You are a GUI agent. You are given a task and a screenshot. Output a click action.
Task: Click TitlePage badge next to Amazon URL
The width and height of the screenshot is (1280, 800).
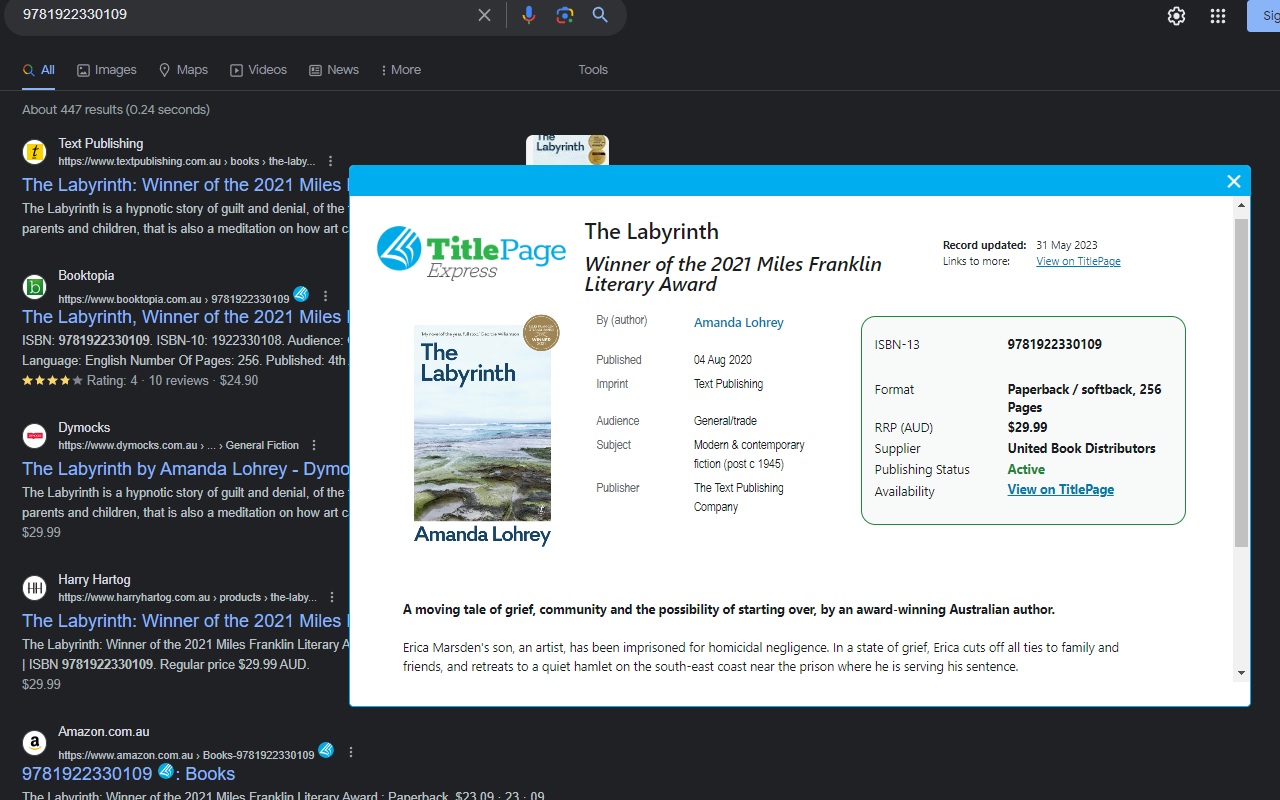(326, 750)
